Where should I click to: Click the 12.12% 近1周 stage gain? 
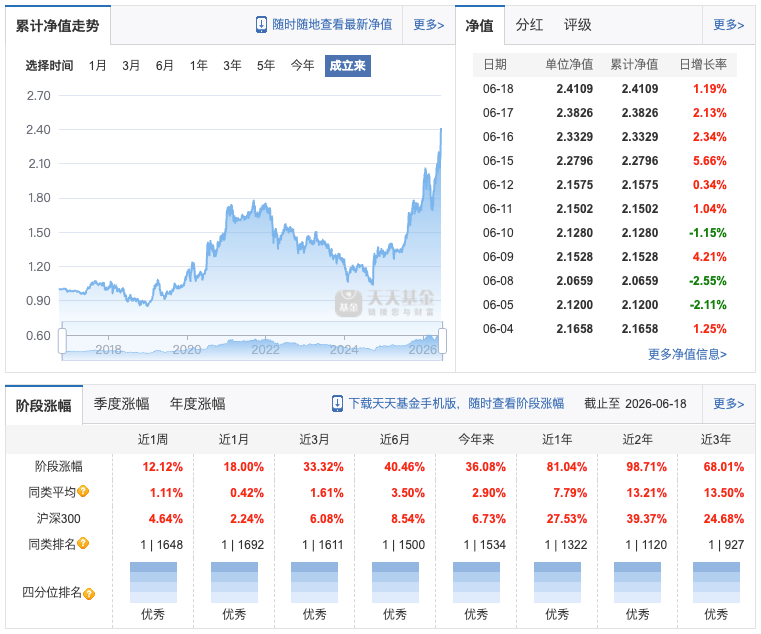click(163, 467)
